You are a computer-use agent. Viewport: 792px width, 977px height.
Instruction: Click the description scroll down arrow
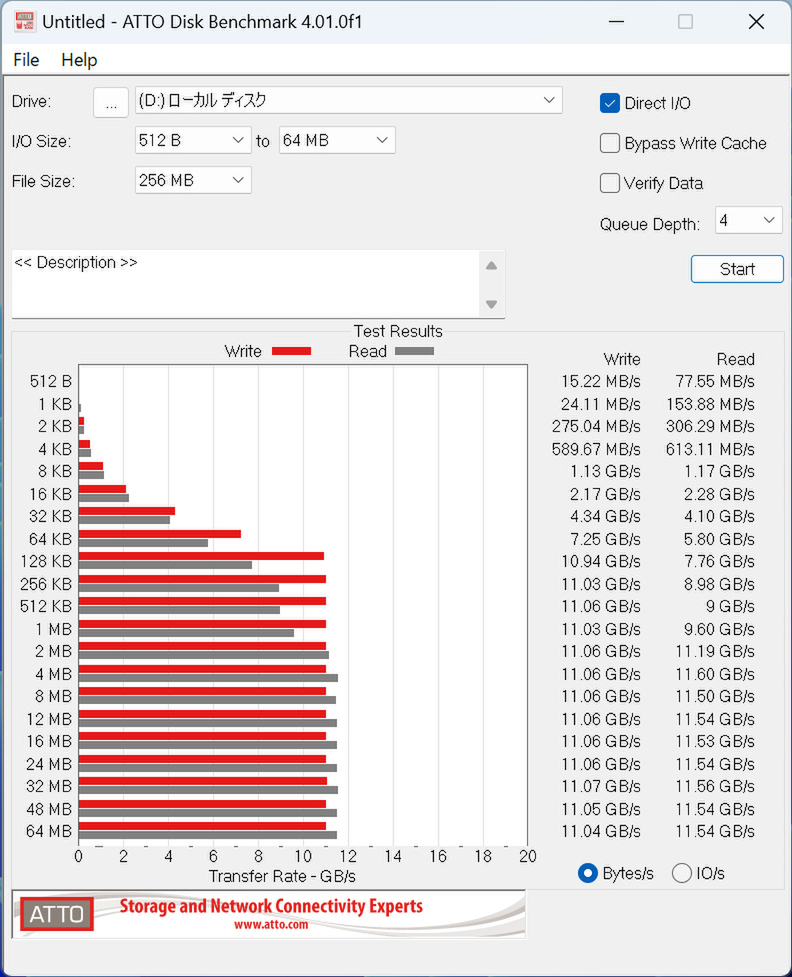pos(492,304)
